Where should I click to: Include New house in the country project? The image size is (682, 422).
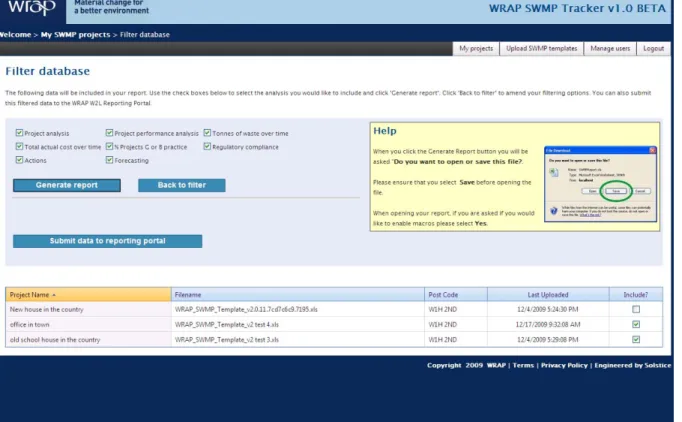coord(636,309)
